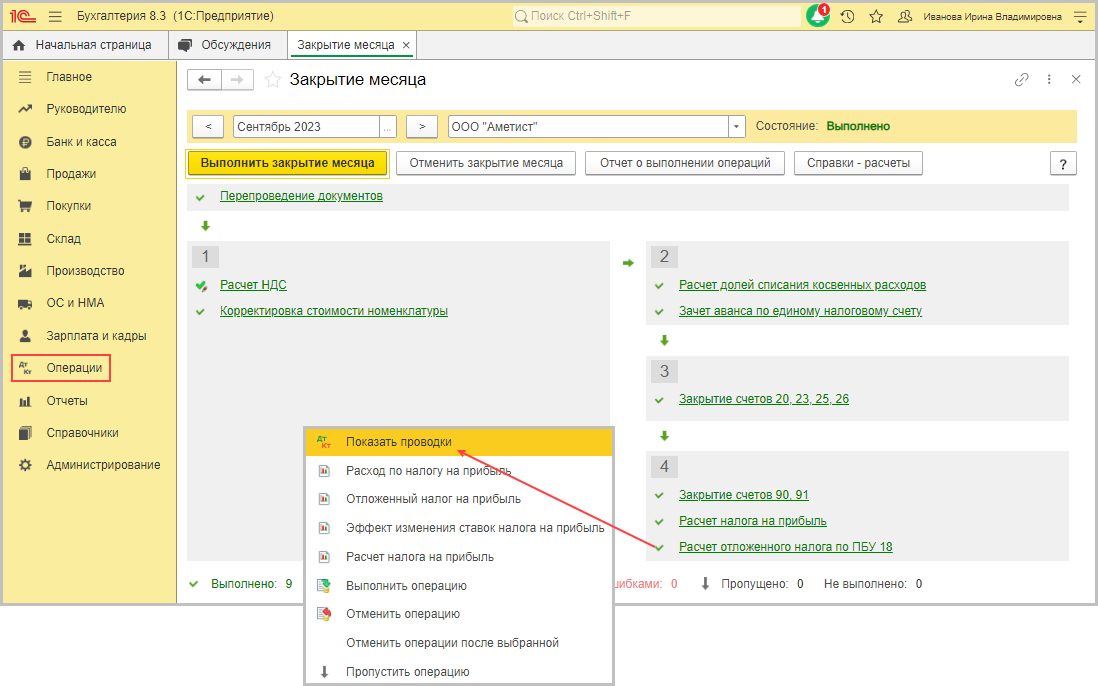Click the copy link icon

point(1021,80)
